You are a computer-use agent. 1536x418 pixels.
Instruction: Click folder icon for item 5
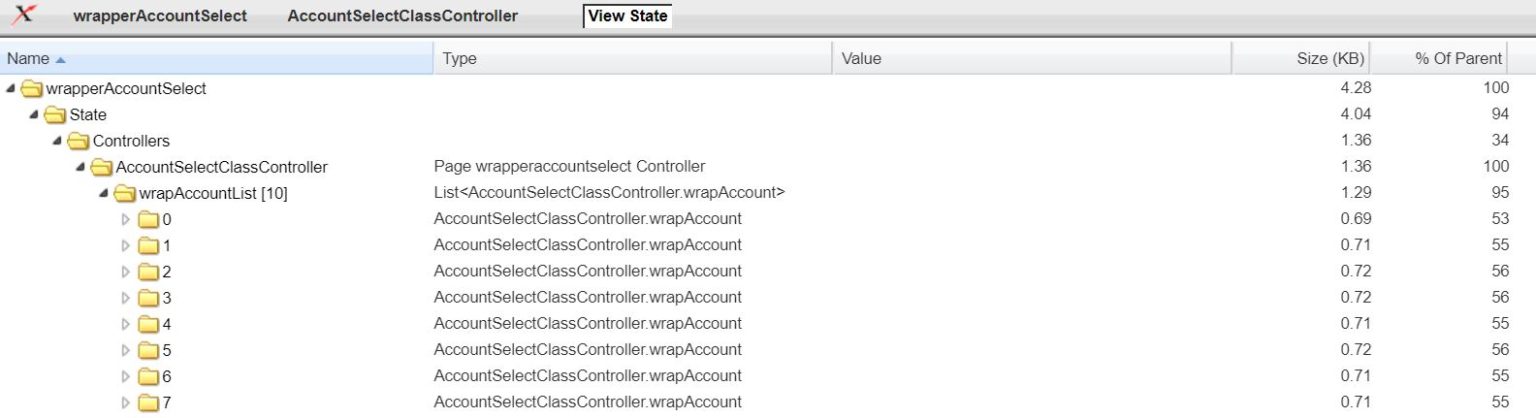tap(148, 350)
